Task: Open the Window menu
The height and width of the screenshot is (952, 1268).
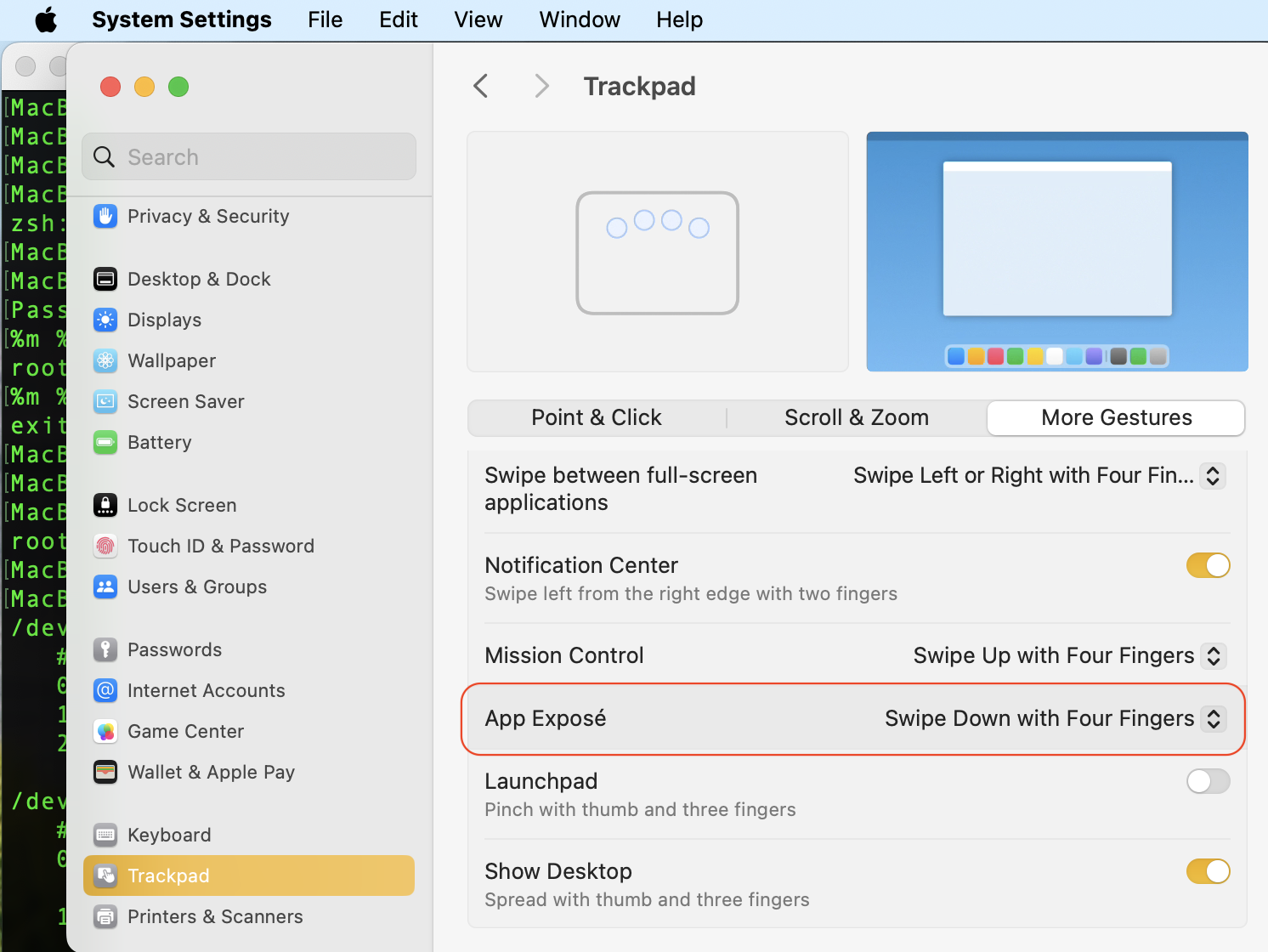Action: [x=580, y=20]
